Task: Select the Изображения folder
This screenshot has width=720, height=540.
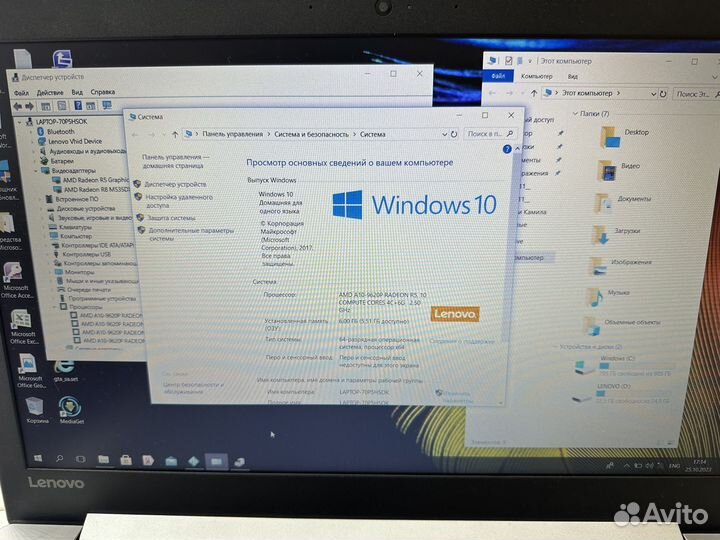Action: 620,266
